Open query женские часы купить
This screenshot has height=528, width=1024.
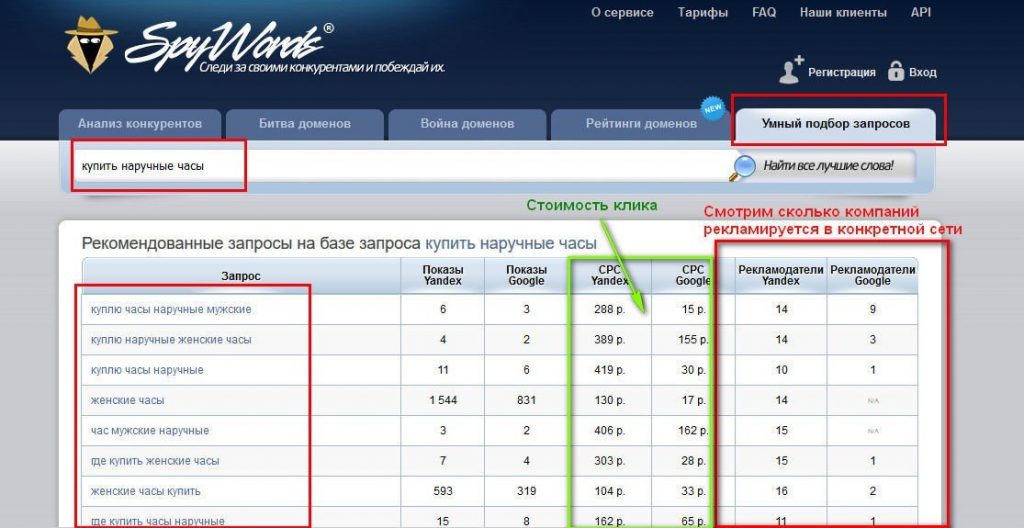(x=146, y=491)
